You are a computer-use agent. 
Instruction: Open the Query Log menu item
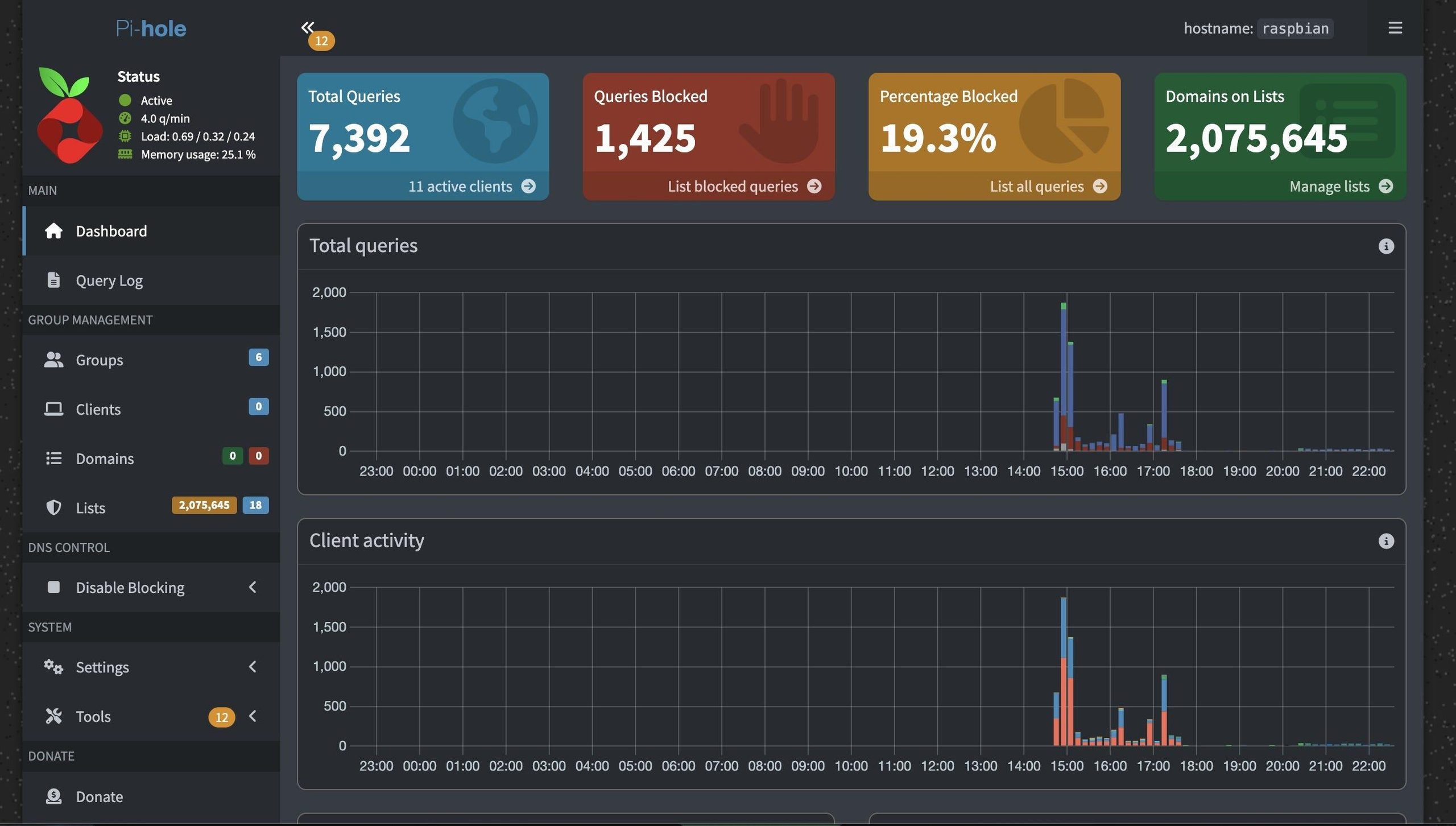151,280
